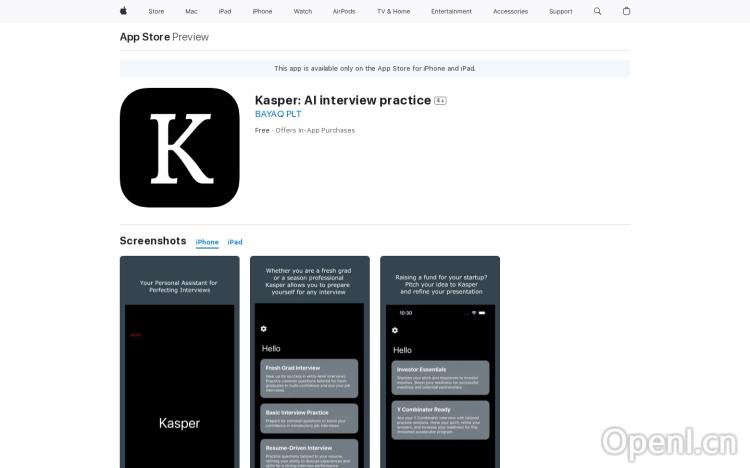Open the Fresh Grad Interview screenshot
The width and height of the screenshot is (750, 468).
click(x=309, y=362)
